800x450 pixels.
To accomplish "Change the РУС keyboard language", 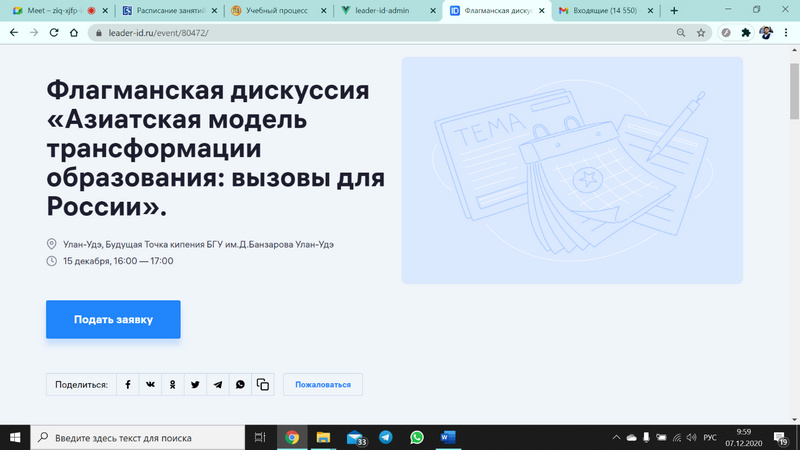I will [710, 438].
